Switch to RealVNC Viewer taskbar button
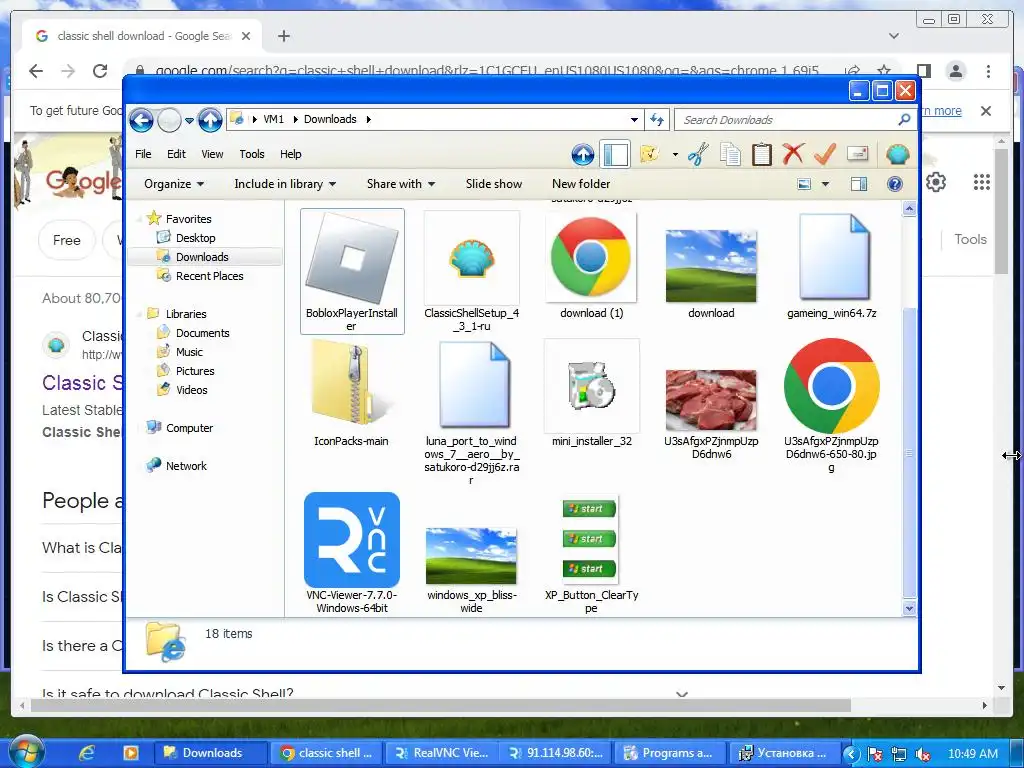Image resolution: width=1024 pixels, height=768 pixels. tap(442, 753)
